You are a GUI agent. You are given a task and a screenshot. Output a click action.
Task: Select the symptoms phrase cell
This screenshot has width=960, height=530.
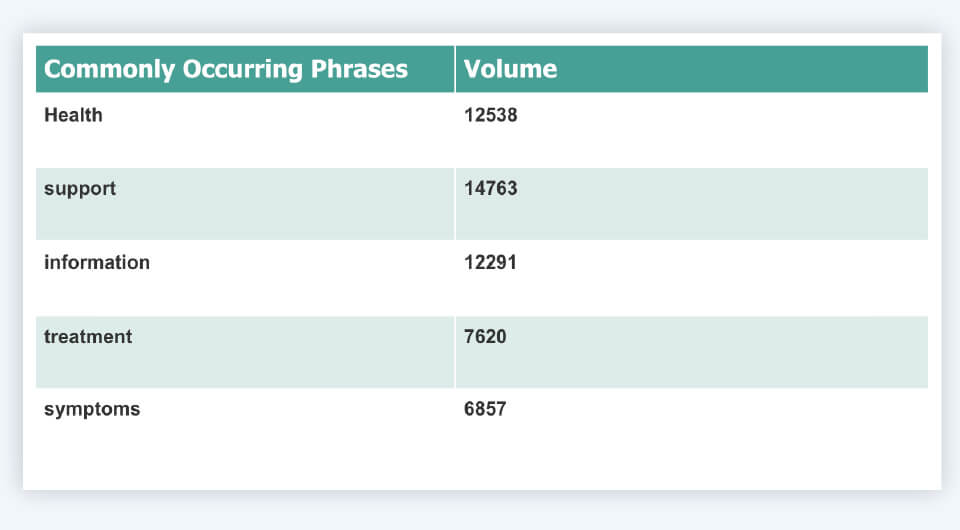tap(245, 425)
